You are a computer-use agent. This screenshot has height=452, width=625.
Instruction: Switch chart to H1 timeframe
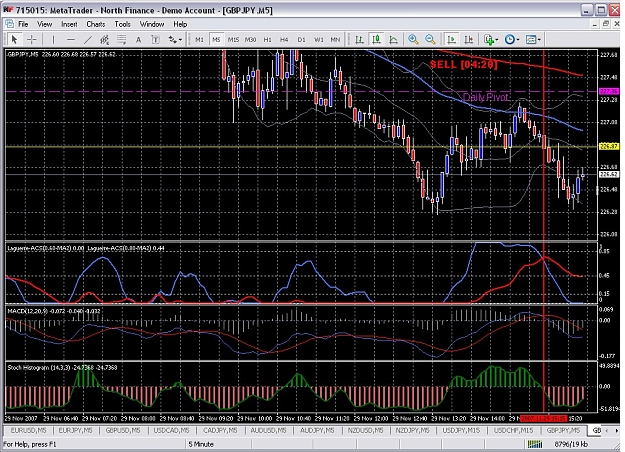pos(267,39)
